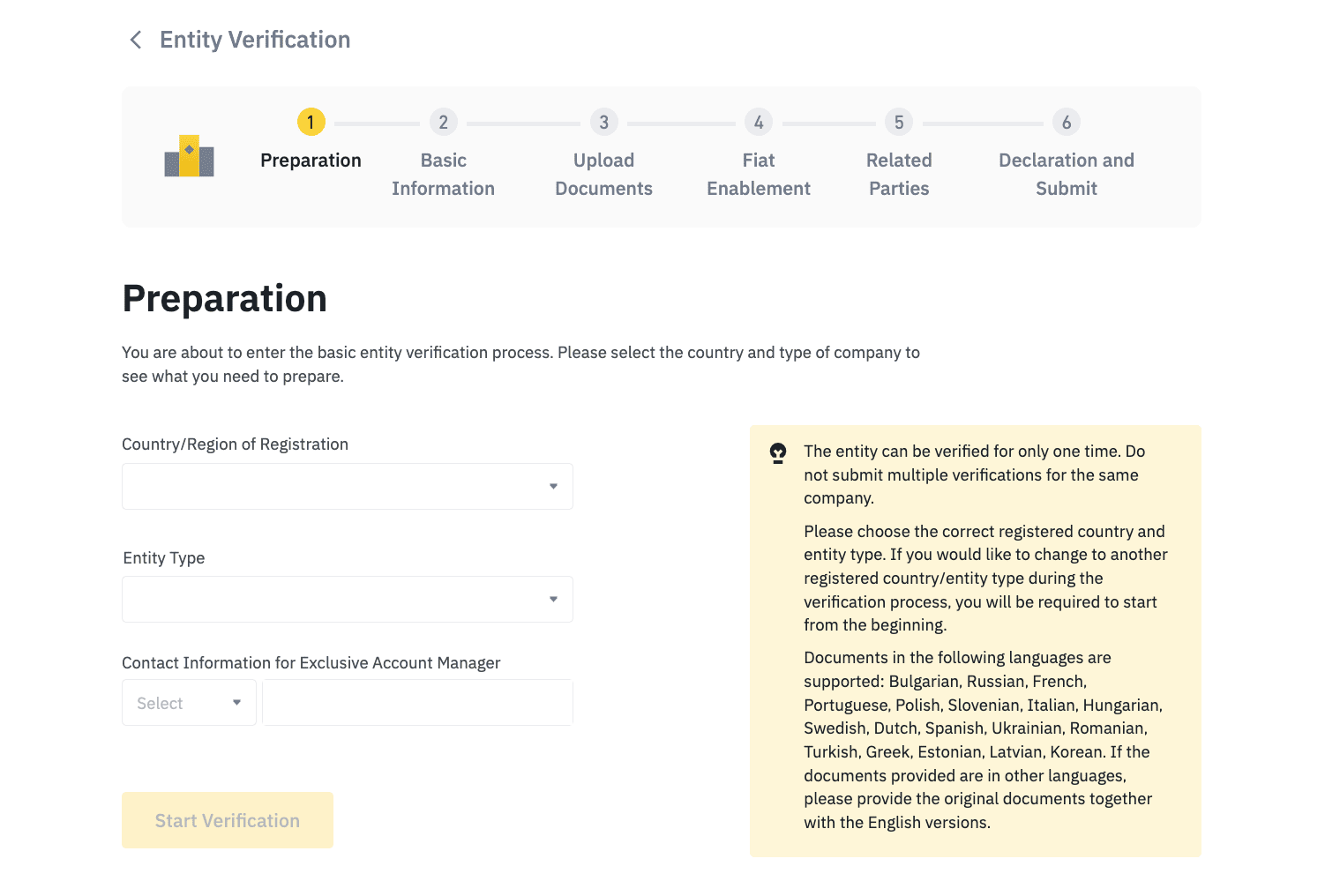Select step 1 circle for Preparation
This screenshot has width=1325, height=896.
[x=311, y=122]
